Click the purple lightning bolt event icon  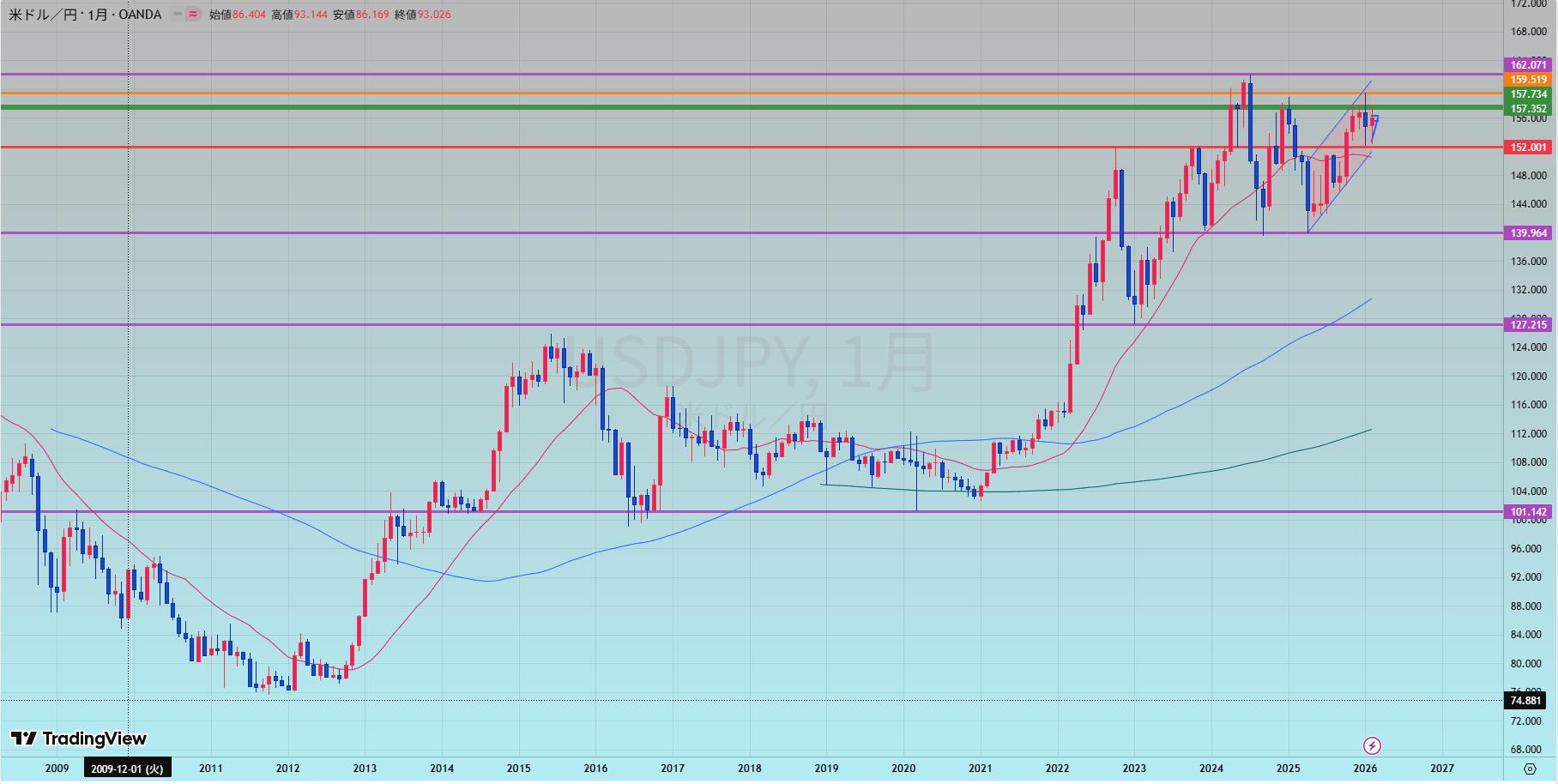tap(1372, 745)
